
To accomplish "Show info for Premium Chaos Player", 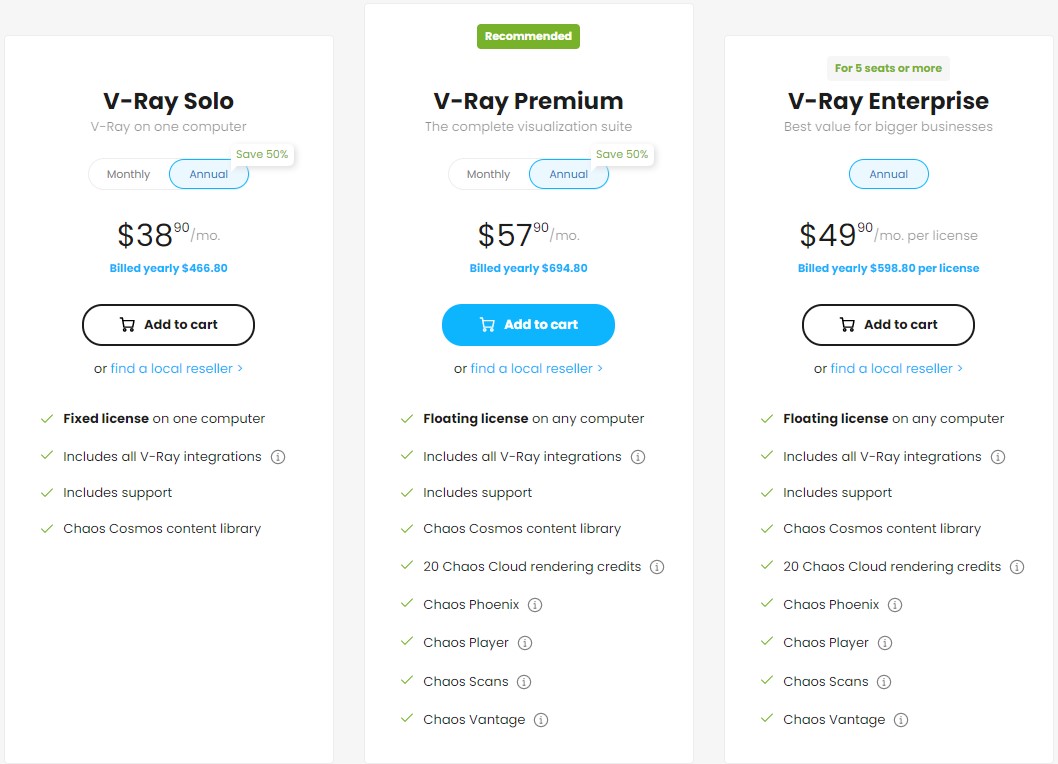I will (x=525, y=643).
